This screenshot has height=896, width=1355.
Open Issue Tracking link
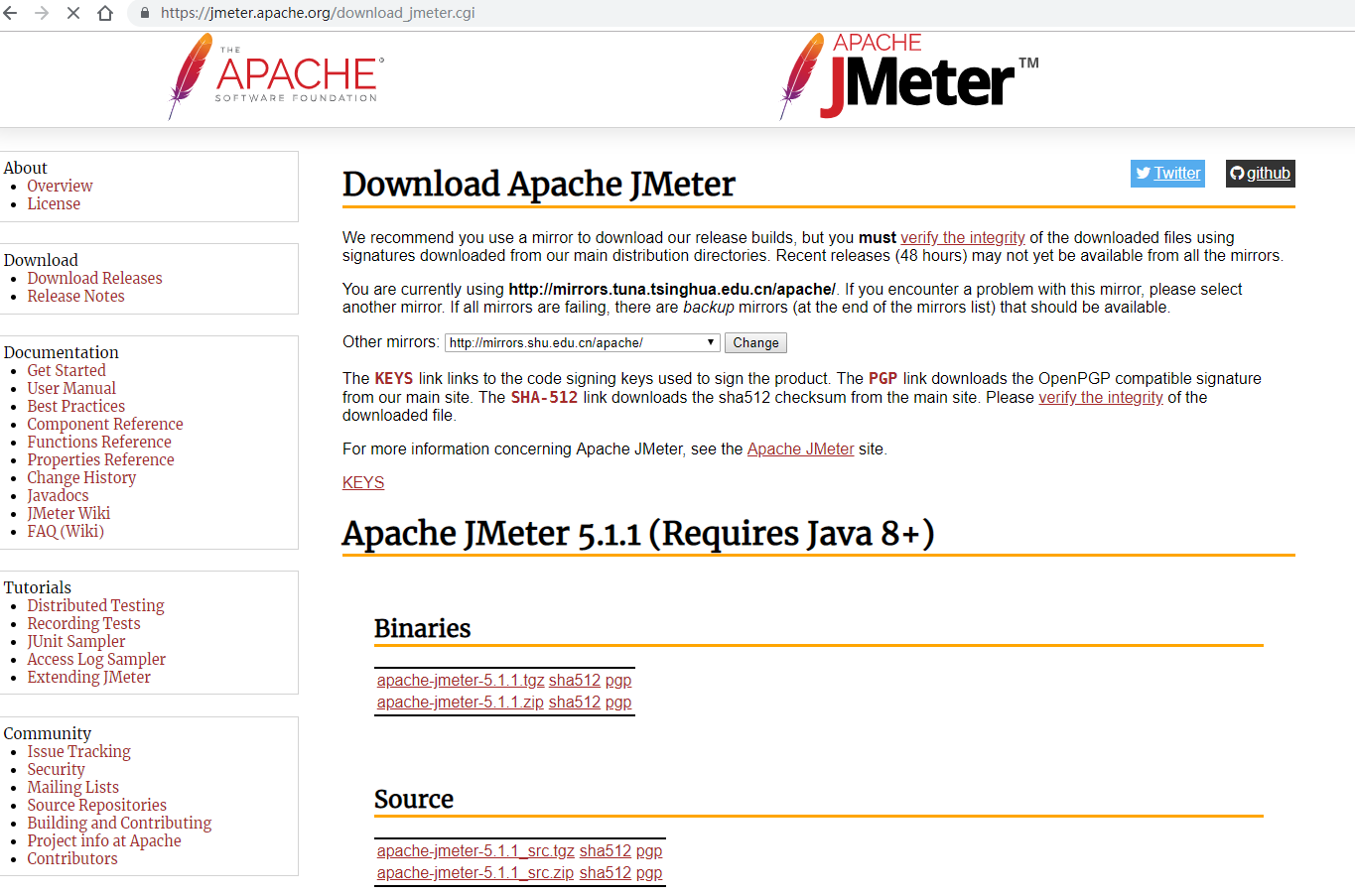78,751
